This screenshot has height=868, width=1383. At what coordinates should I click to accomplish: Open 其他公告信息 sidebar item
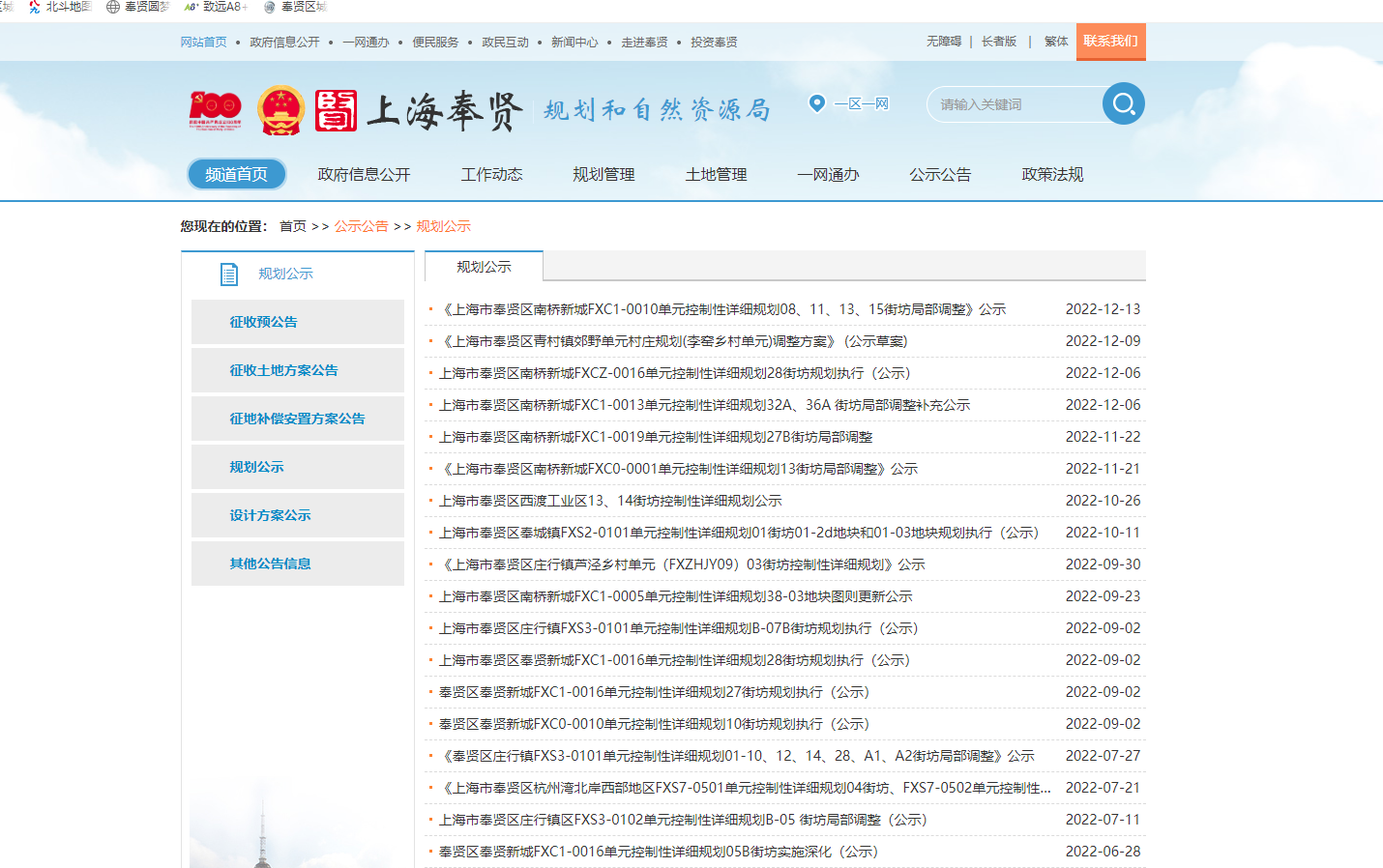pos(298,564)
